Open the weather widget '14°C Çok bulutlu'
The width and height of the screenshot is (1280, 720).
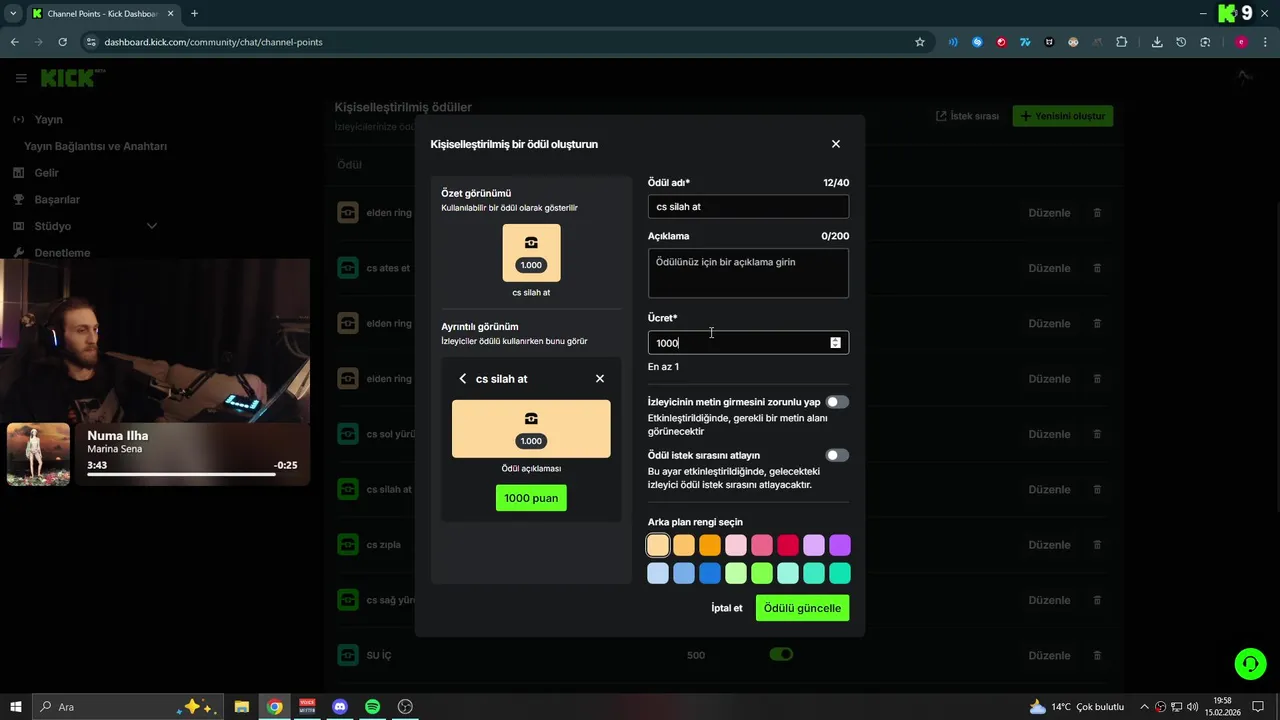point(1076,706)
